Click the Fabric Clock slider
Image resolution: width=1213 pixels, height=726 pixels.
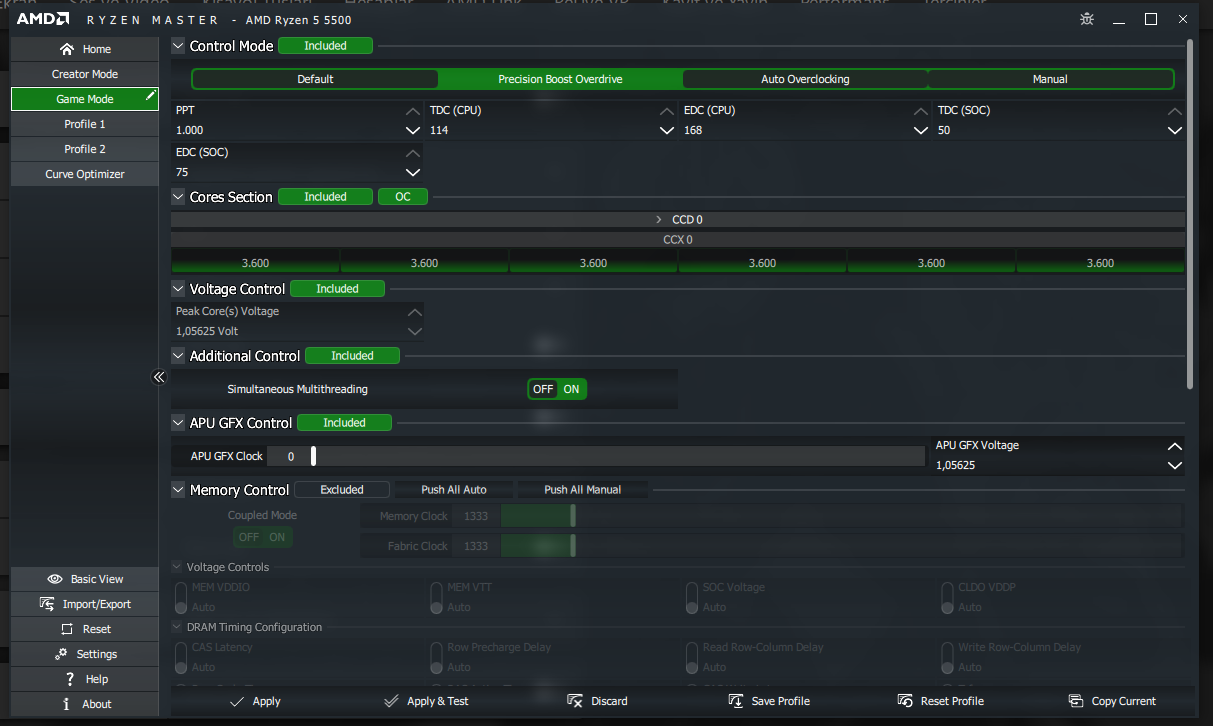click(842, 546)
